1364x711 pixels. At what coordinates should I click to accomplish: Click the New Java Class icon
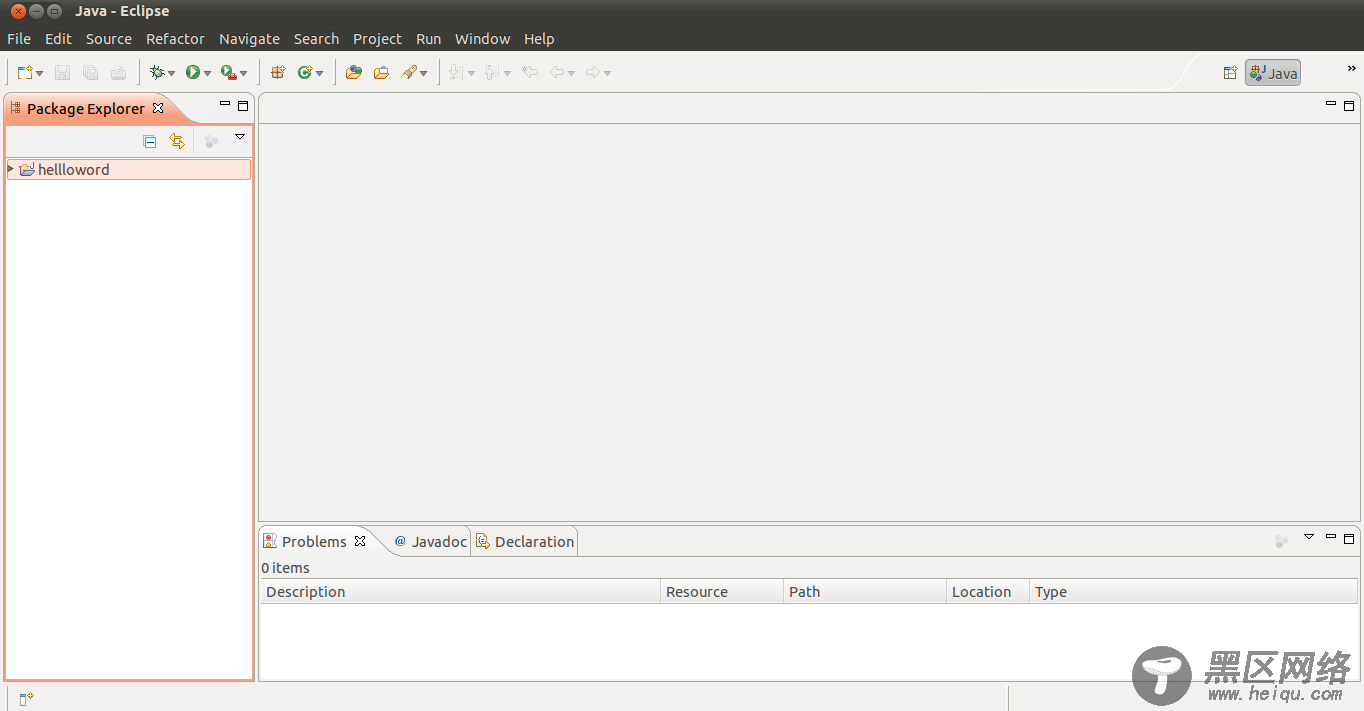305,72
